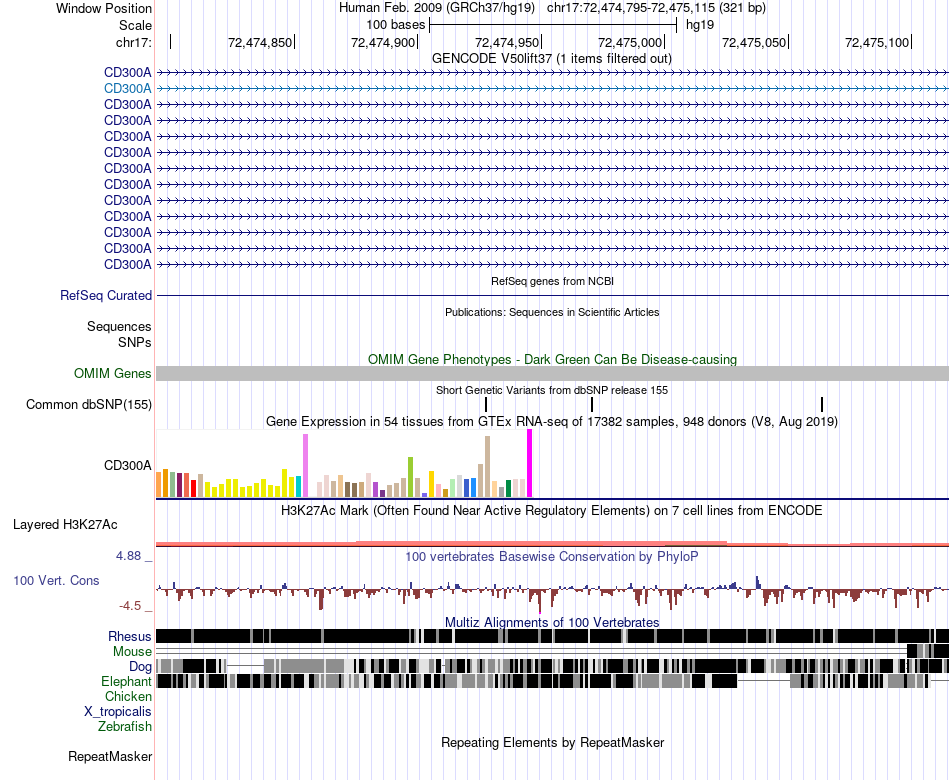Click the RepeatMasker track label
950x780 pixels.
(110, 756)
